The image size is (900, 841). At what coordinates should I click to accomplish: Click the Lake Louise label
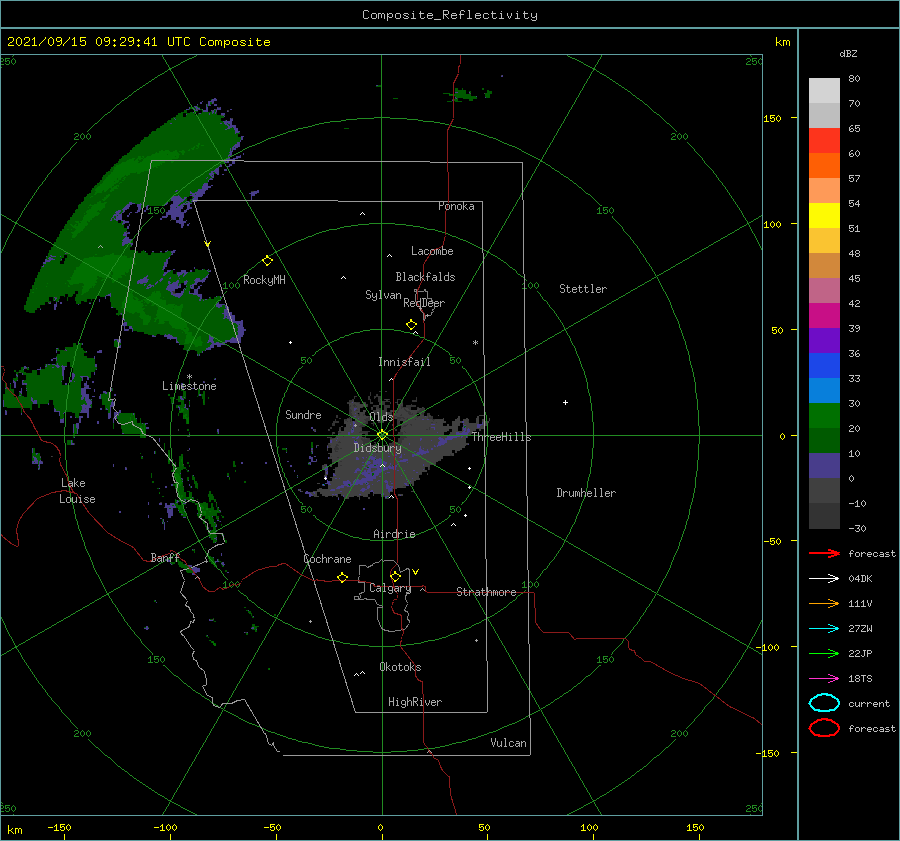coord(77,491)
